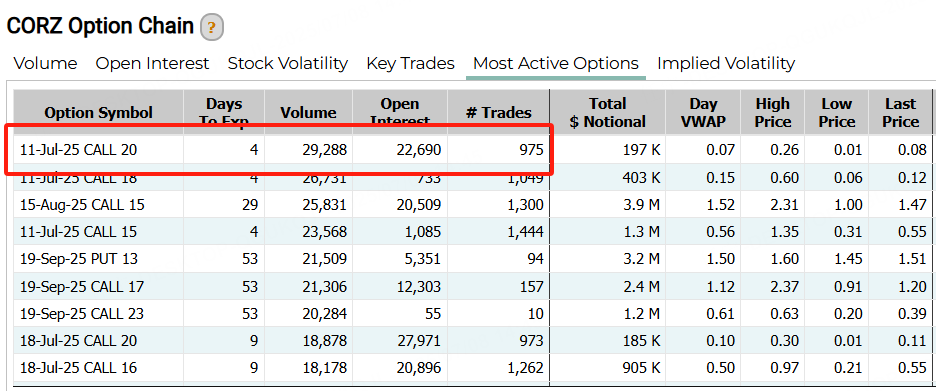Select the Most Active Options tab

pyautogui.click(x=556, y=63)
